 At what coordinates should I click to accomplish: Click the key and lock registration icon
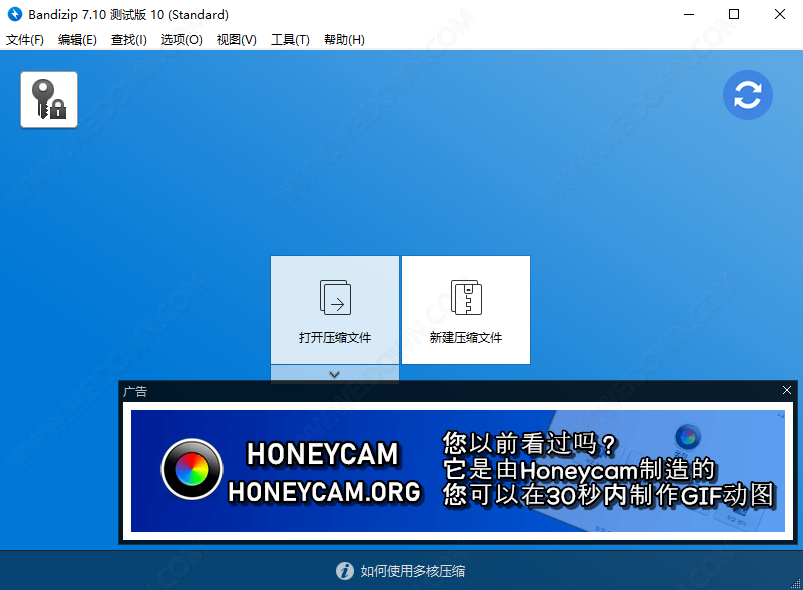[x=49, y=99]
